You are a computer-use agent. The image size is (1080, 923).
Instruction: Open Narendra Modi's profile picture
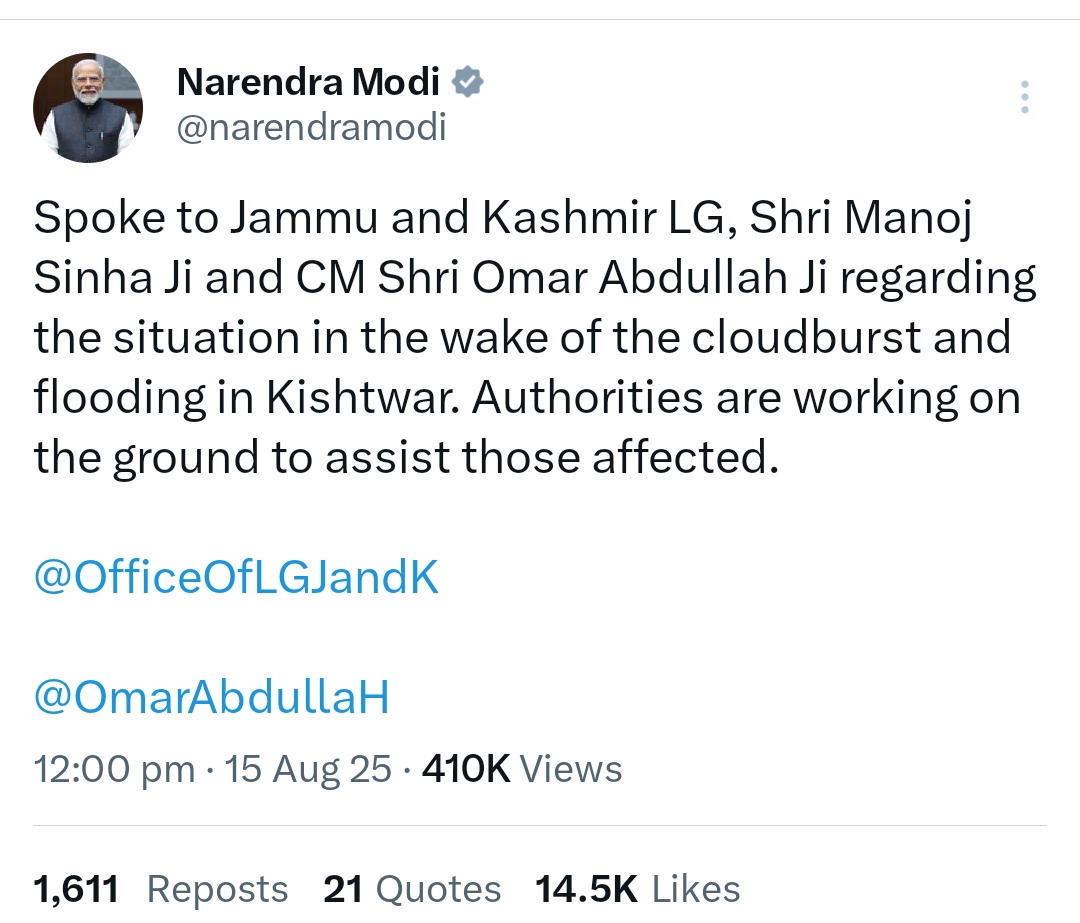click(88, 108)
